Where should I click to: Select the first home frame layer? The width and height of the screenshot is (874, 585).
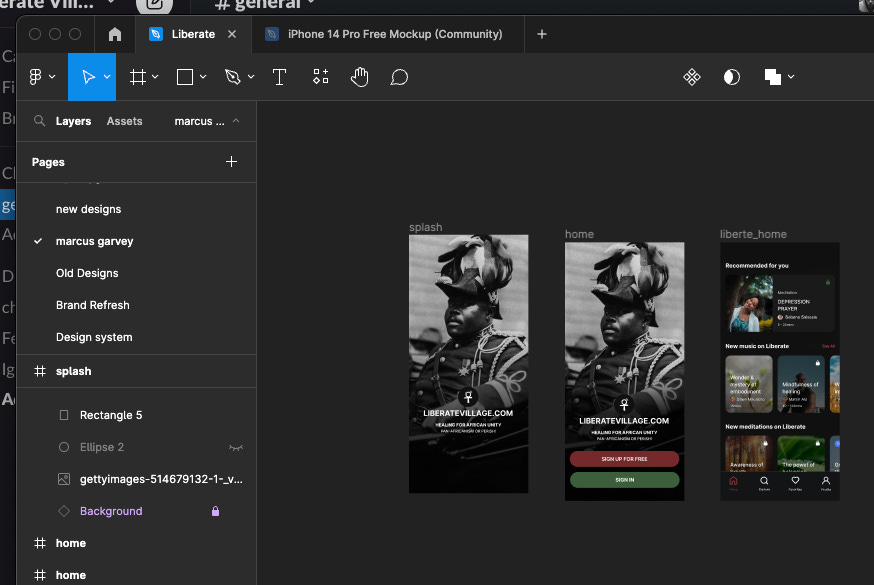[137, 543]
